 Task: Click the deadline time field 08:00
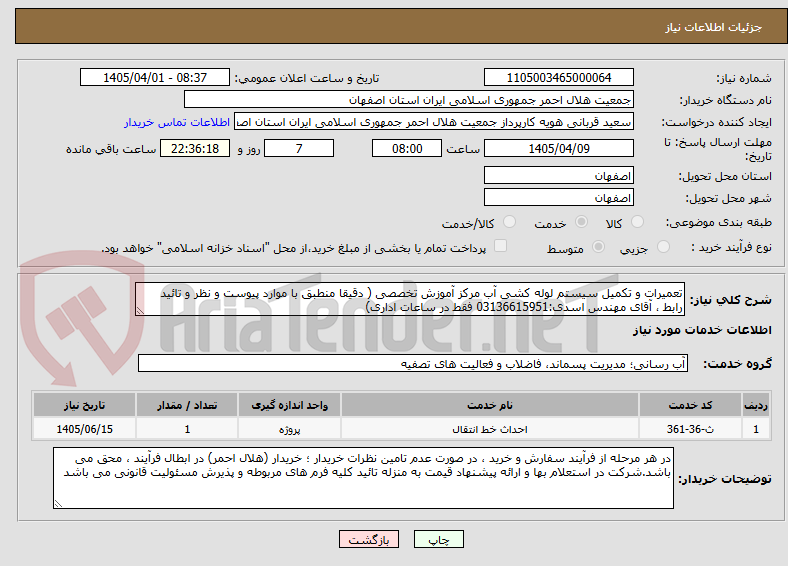tap(407, 148)
